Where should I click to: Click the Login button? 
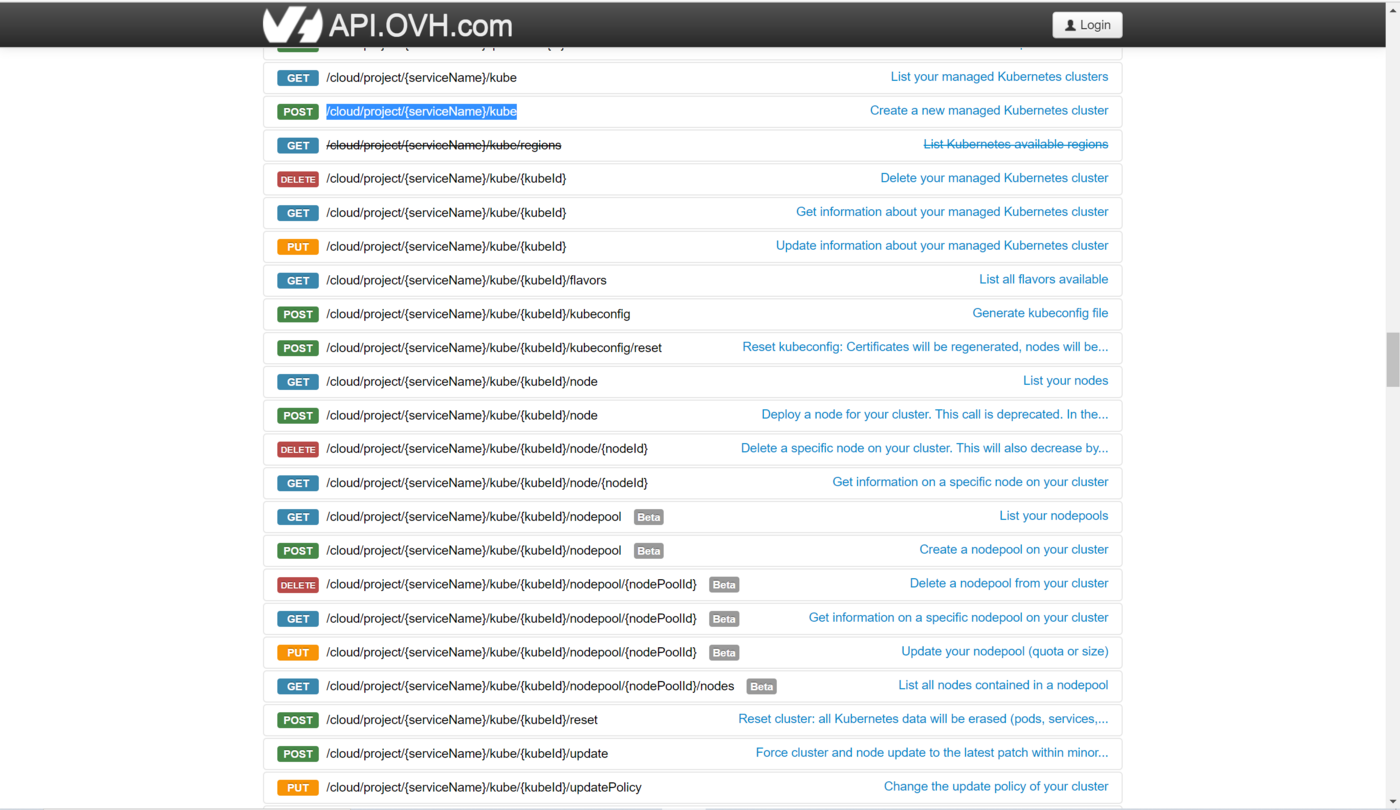[x=1087, y=24]
